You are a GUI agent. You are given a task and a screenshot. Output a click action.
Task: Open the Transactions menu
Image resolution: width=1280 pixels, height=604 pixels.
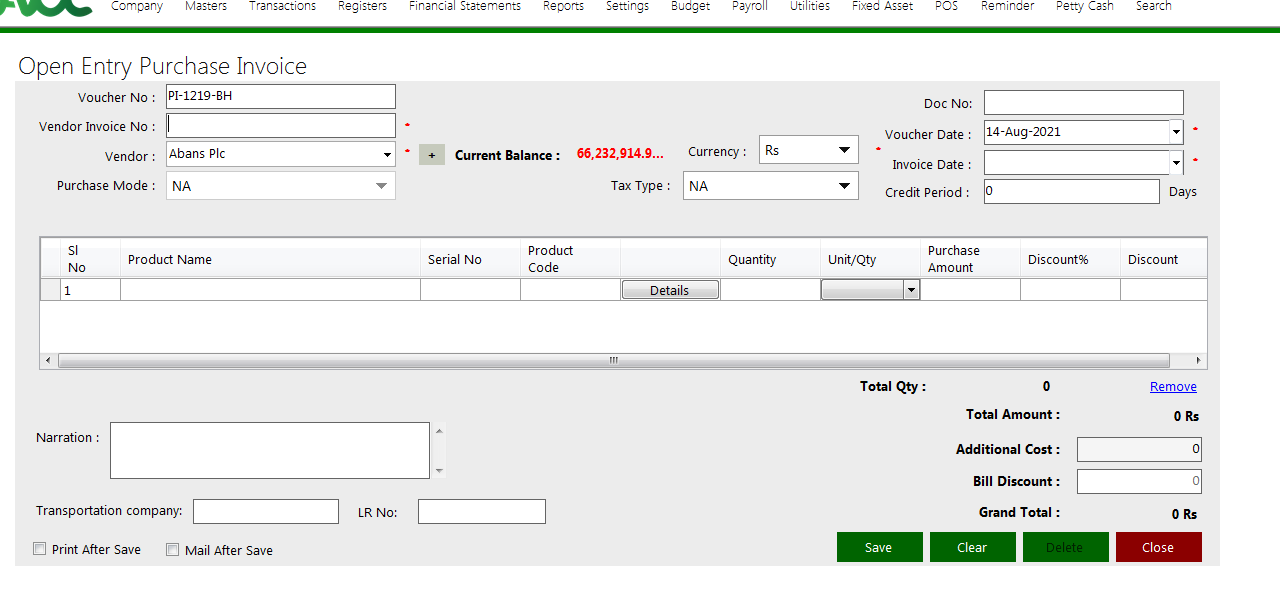(282, 7)
